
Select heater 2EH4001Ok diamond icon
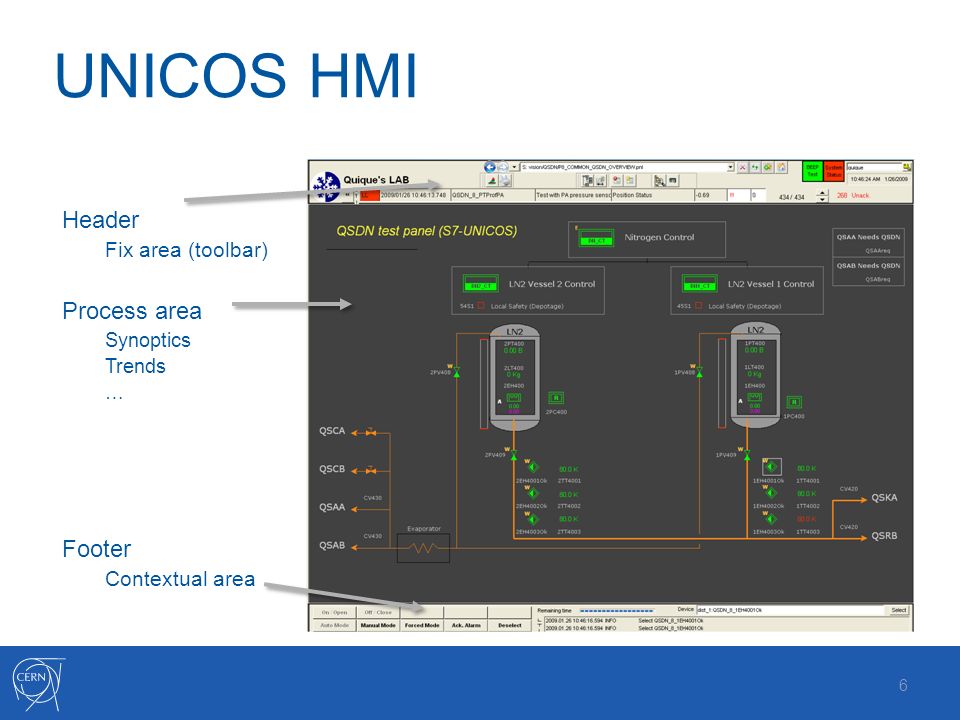pos(533,467)
